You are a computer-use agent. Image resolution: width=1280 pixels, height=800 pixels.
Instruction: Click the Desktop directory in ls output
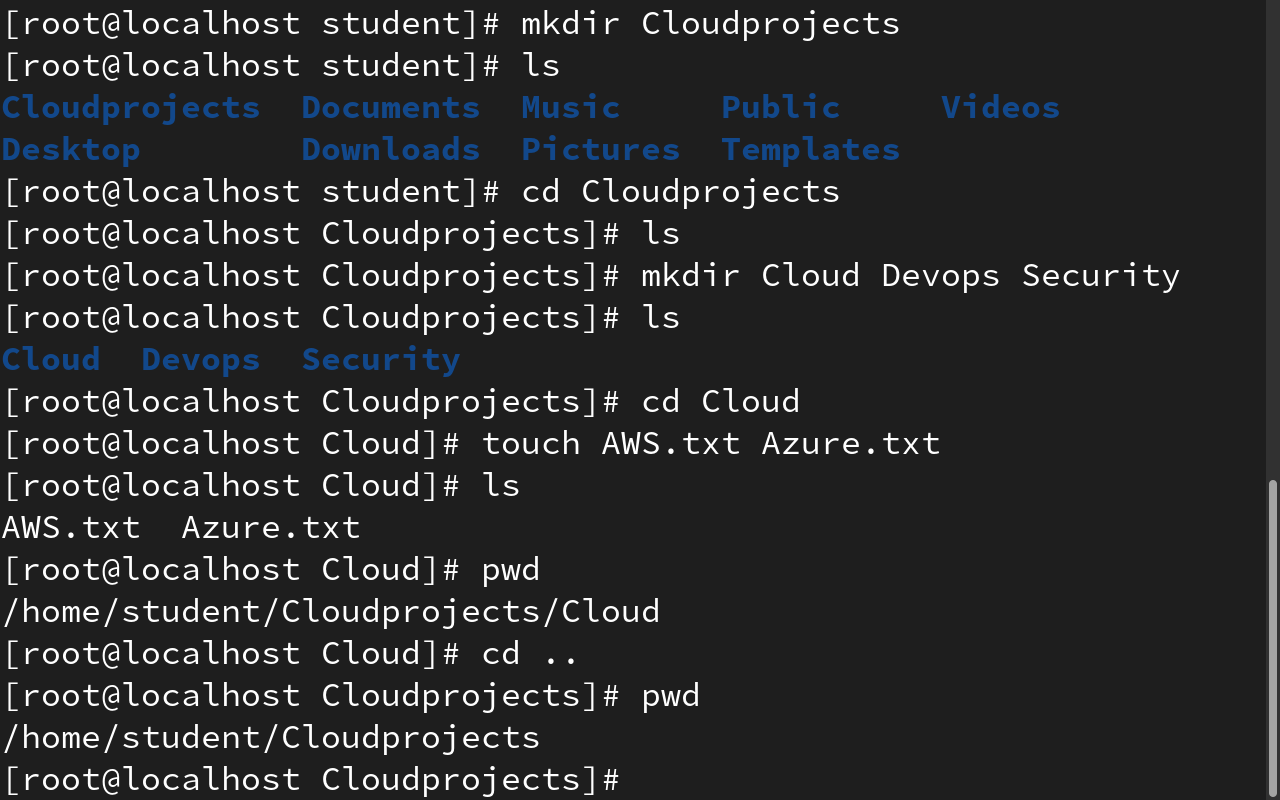[x=71, y=150]
